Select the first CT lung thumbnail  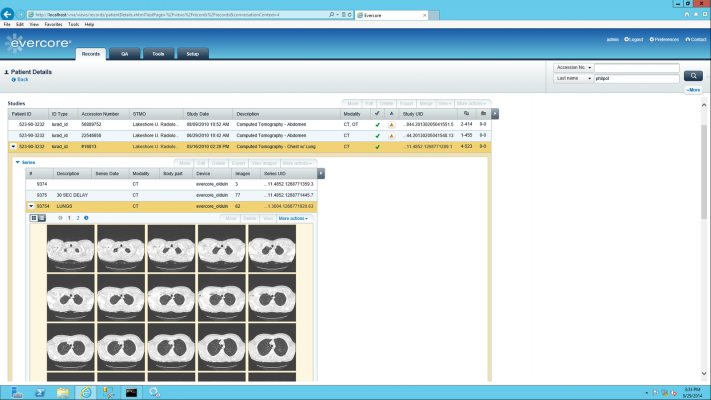tap(71, 246)
